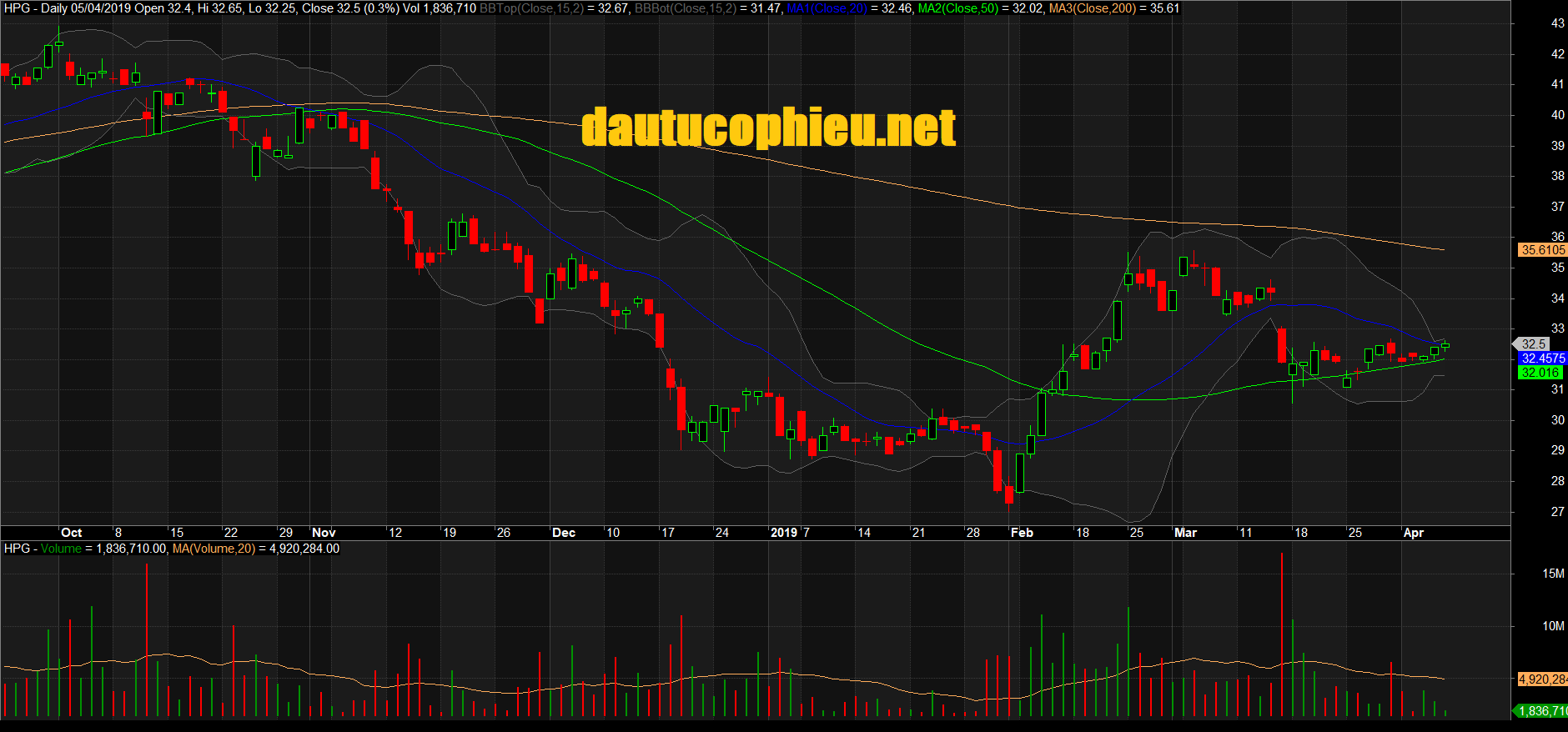Click the Feb label on date axis
Image resolution: width=1568 pixels, height=732 pixels.
click(1022, 533)
